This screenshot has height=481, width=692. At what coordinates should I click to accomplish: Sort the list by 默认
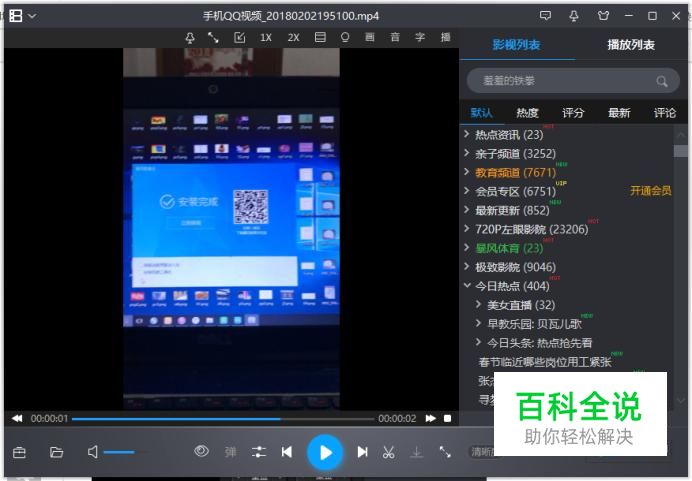point(481,113)
